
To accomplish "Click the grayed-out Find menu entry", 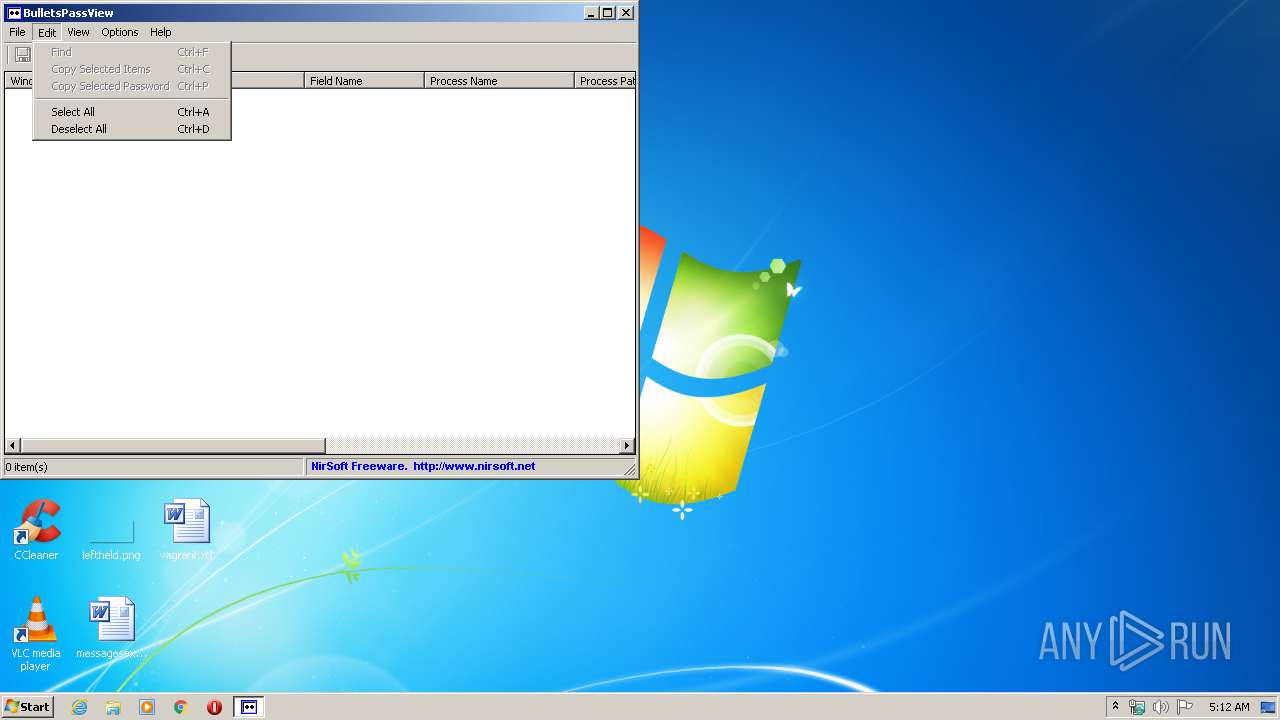I will tap(131, 52).
